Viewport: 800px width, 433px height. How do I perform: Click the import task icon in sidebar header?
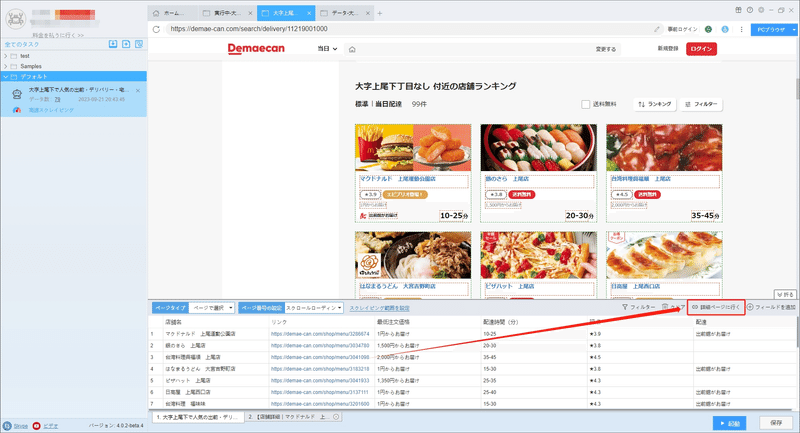[x=113, y=44]
